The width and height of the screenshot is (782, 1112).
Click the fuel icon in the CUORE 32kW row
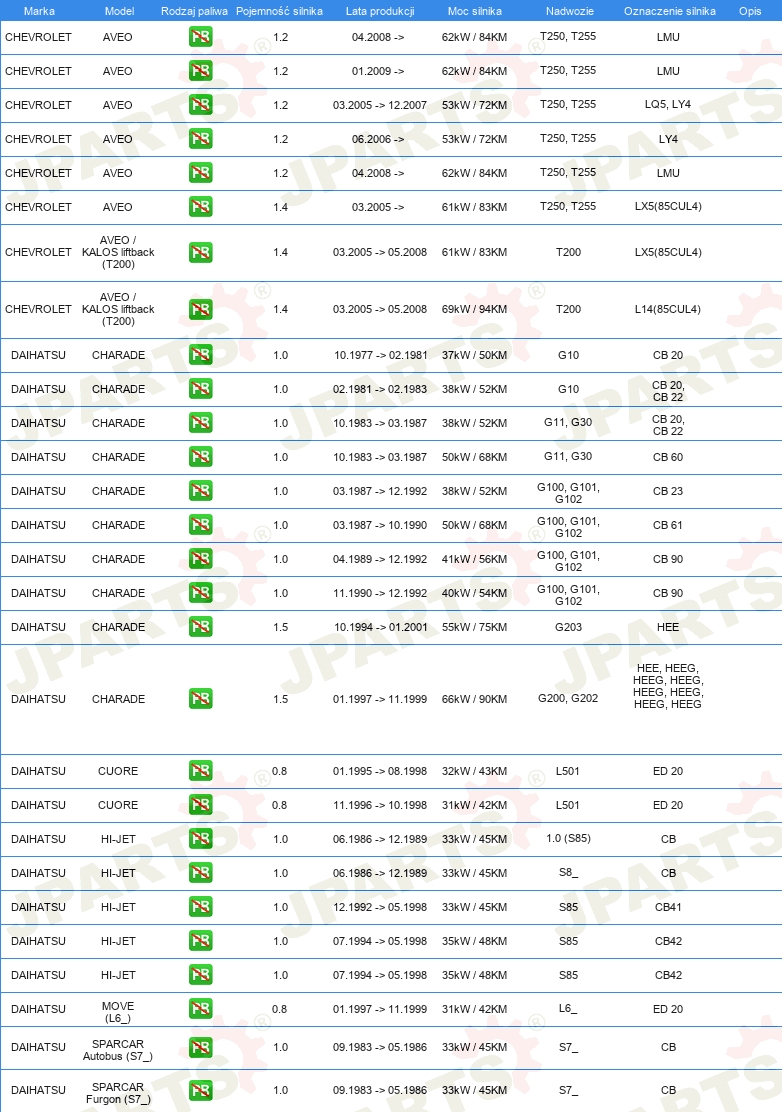pos(201,771)
